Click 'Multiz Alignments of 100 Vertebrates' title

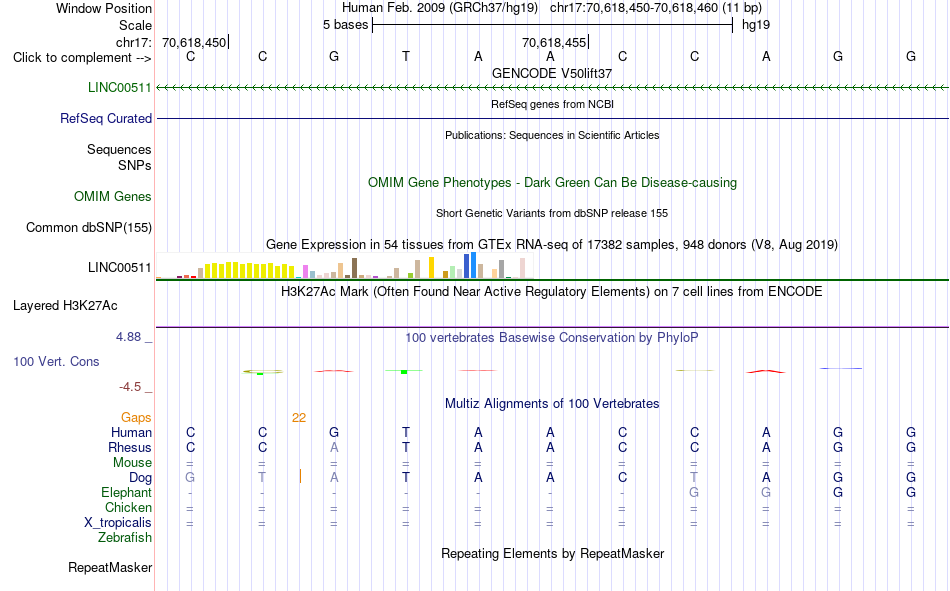[x=552, y=404]
